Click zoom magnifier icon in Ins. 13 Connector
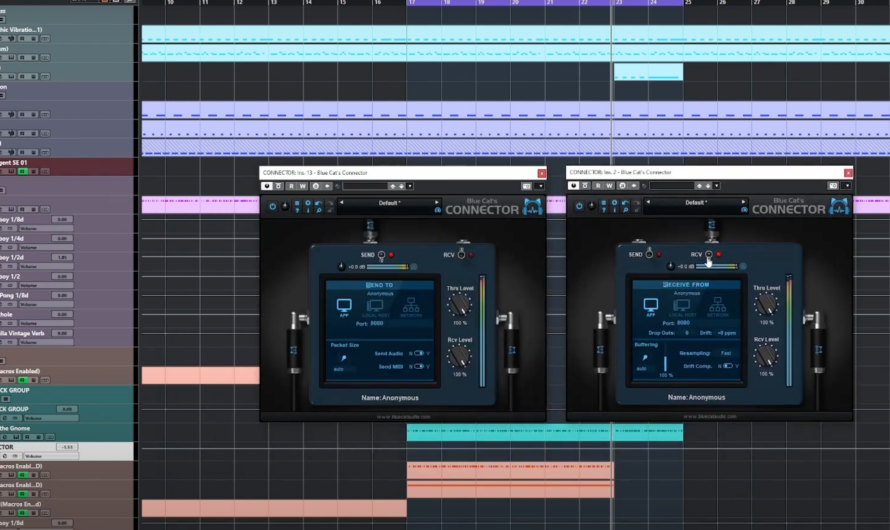This screenshot has height=530, width=890. click(318, 211)
